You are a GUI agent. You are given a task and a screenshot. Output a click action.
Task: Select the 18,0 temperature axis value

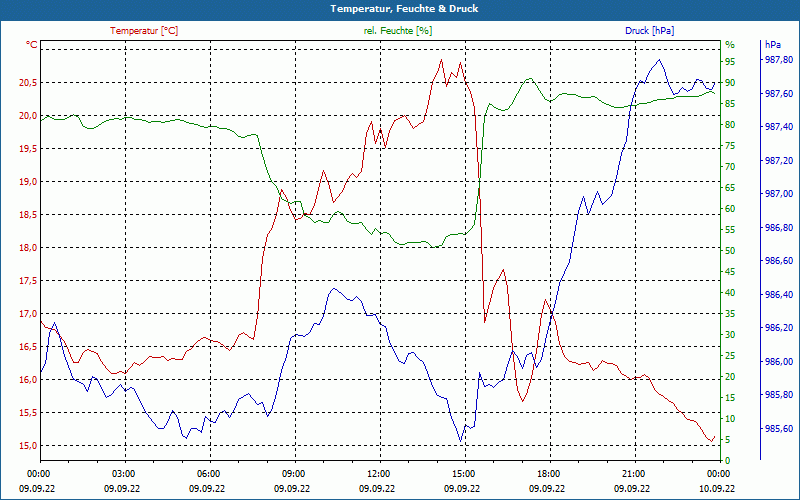point(29,247)
